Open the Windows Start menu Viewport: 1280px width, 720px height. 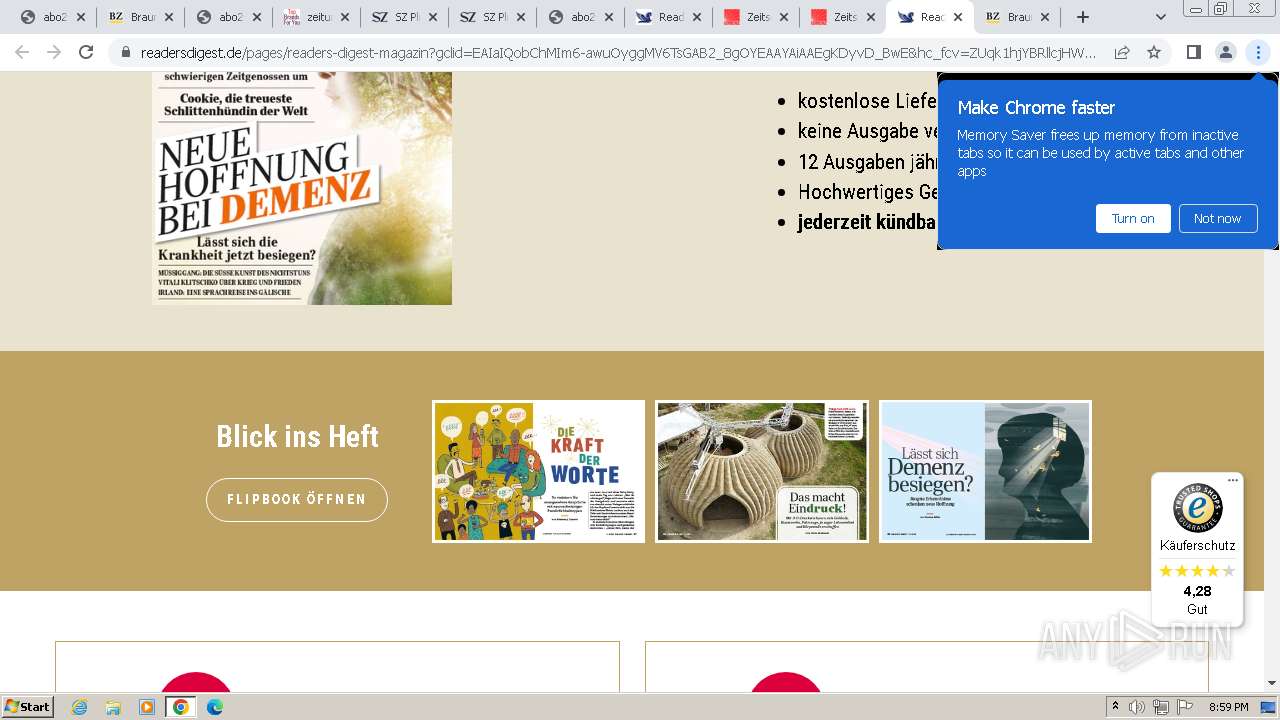(x=28, y=707)
